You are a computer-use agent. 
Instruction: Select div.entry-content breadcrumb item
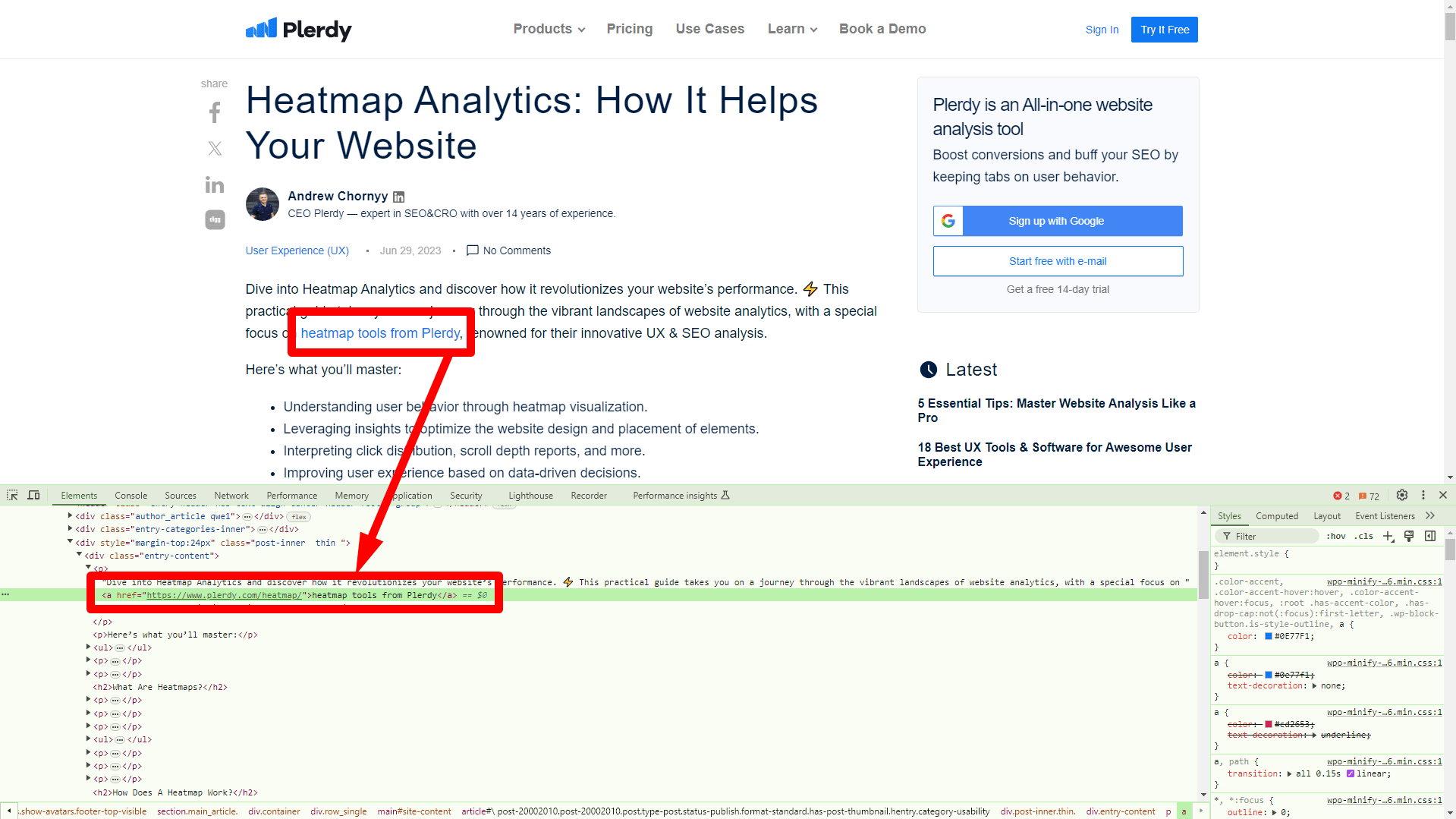[1121, 811]
